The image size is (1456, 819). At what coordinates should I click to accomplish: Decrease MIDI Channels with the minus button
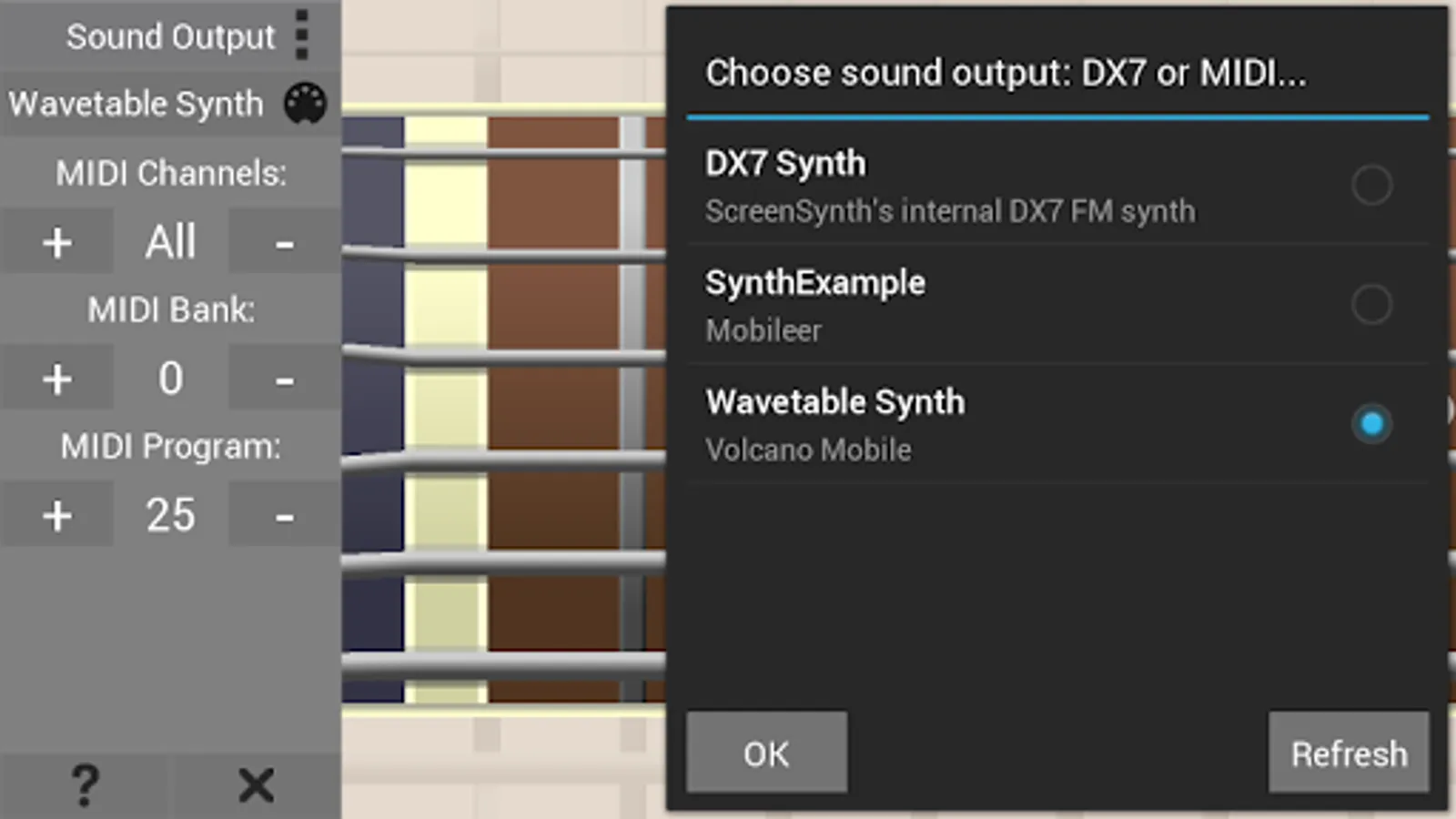[285, 242]
